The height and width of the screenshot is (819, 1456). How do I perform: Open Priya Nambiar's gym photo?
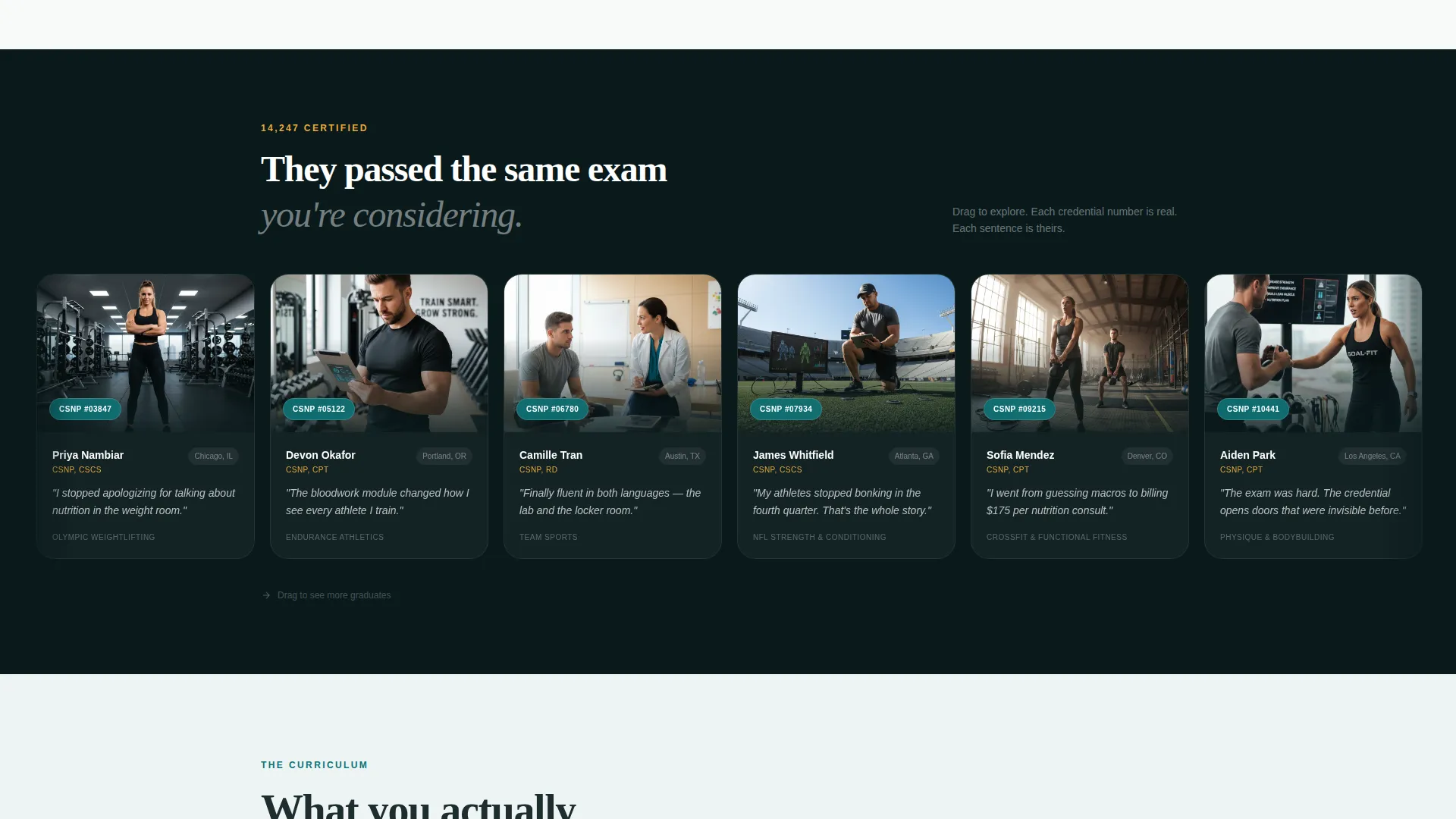pyautogui.click(x=146, y=353)
